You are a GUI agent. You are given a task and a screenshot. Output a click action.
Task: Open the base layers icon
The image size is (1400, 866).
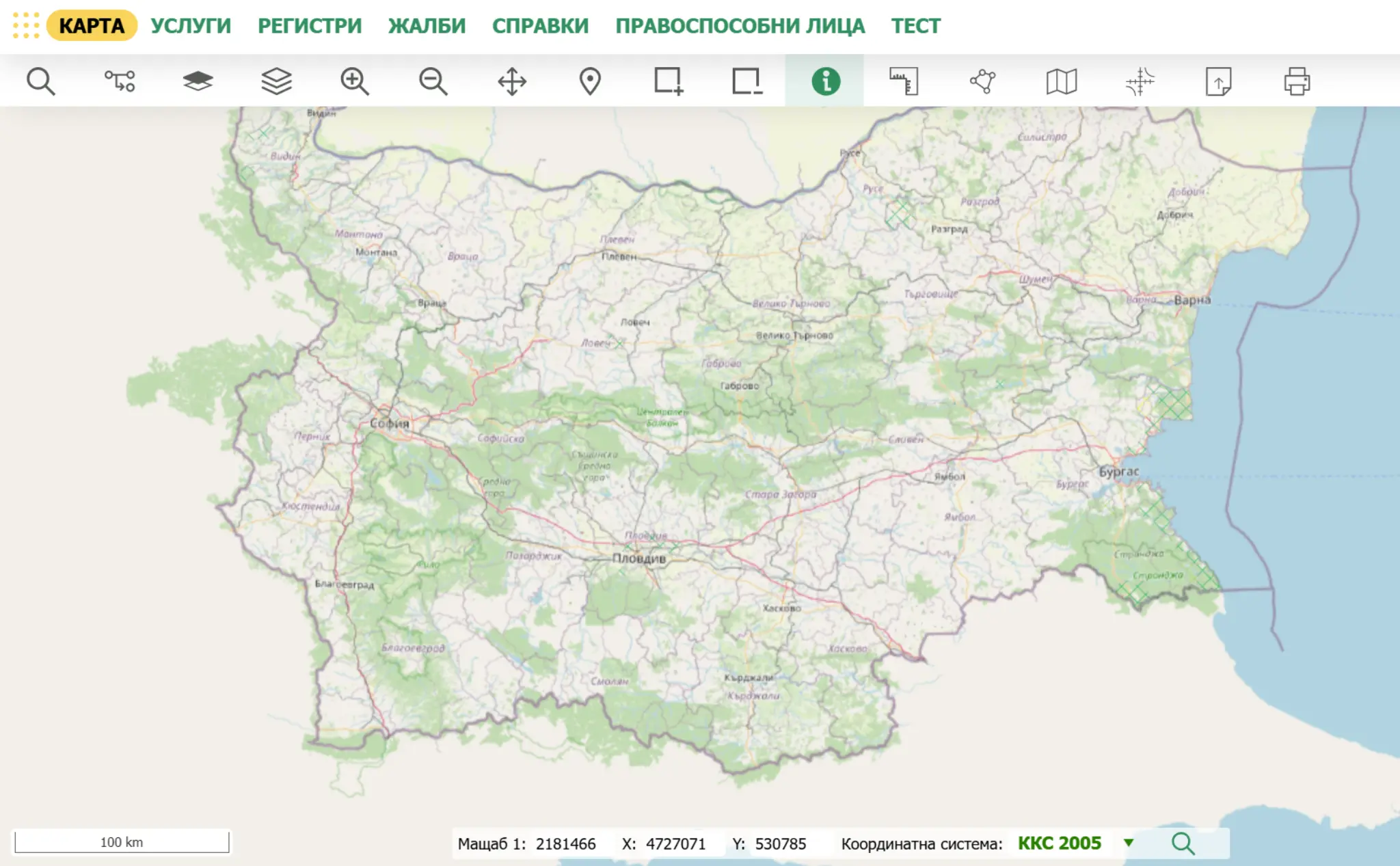pyautogui.click(x=198, y=81)
